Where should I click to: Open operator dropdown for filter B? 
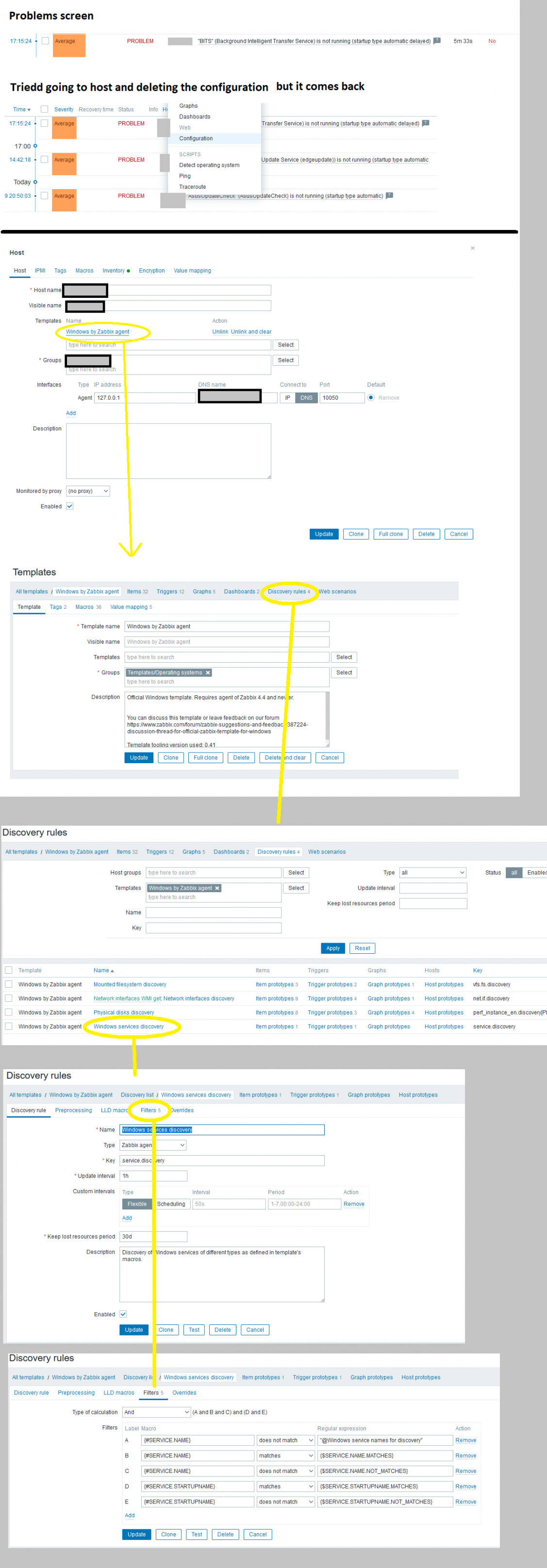(286, 1455)
